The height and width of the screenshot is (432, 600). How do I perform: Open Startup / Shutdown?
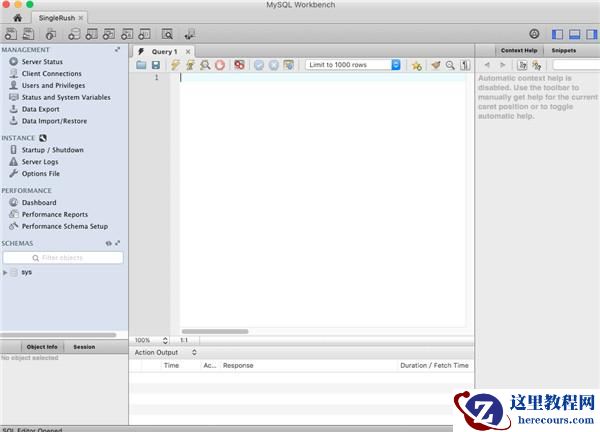pyautogui.click(x=52, y=150)
